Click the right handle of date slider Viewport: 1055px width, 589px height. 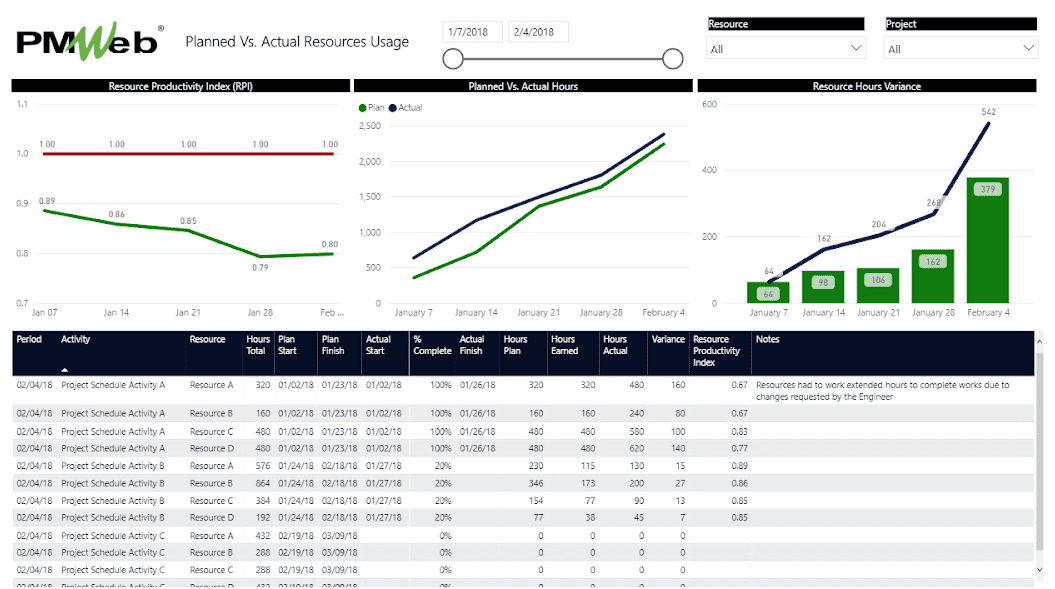pos(673,59)
